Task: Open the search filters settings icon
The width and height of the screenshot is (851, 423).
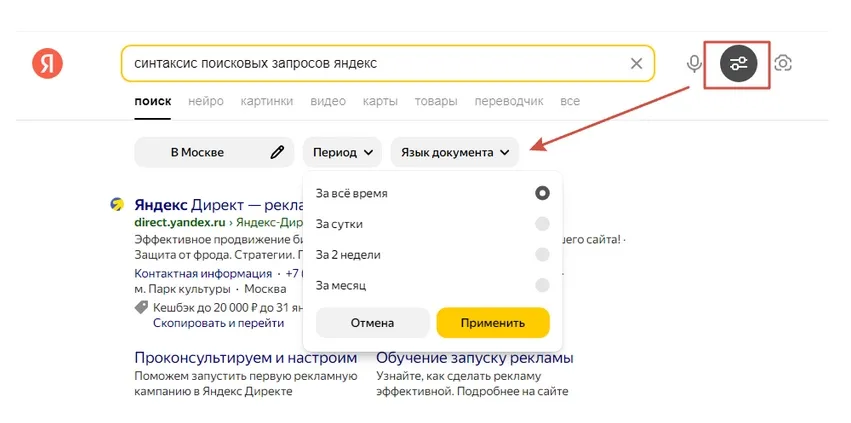Action: coord(738,64)
